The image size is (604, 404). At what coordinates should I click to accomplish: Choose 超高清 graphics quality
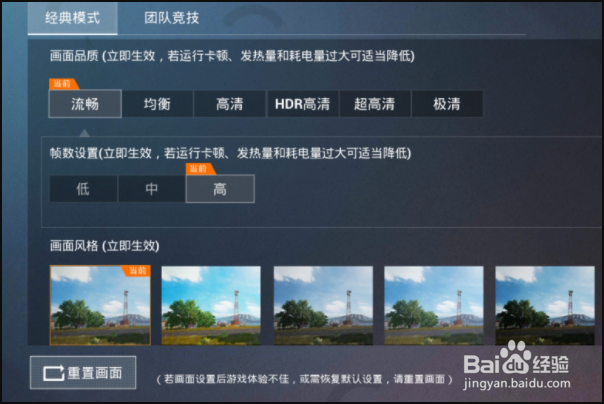click(374, 104)
